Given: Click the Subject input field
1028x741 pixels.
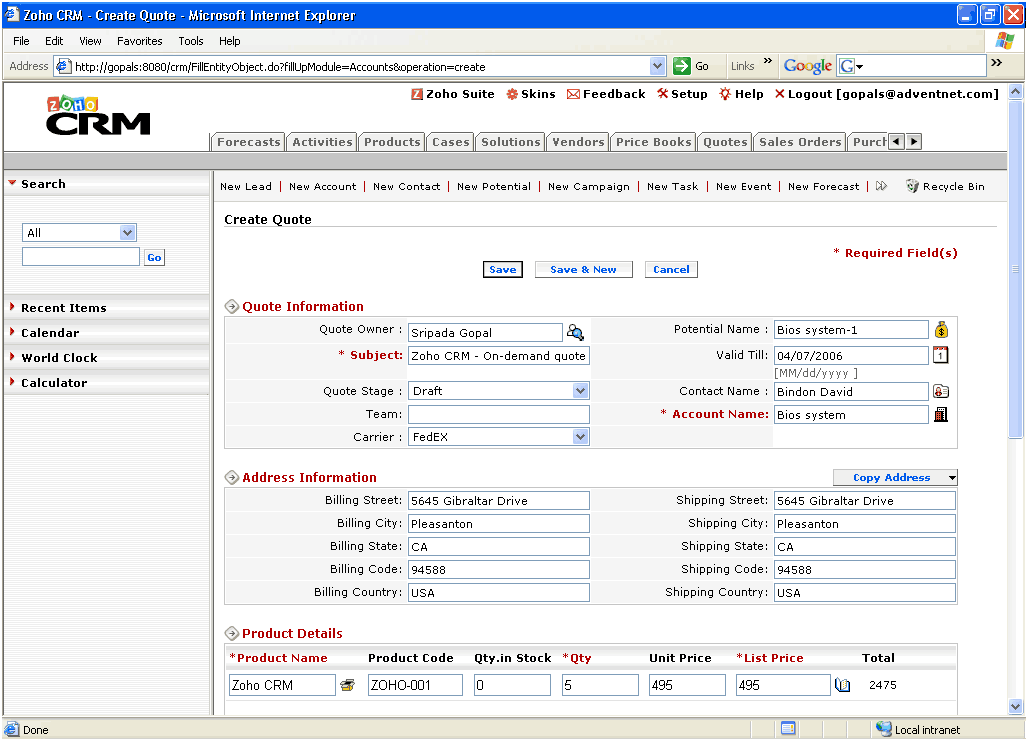Looking at the screenshot, I should pyautogui.click(x=498, y=356).
